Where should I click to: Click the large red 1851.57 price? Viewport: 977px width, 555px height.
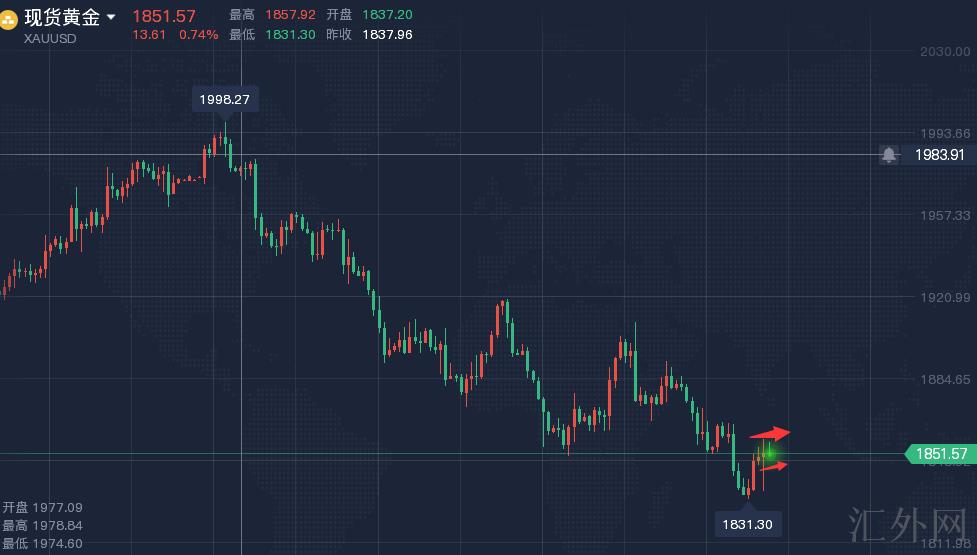[x=164, y=16]
